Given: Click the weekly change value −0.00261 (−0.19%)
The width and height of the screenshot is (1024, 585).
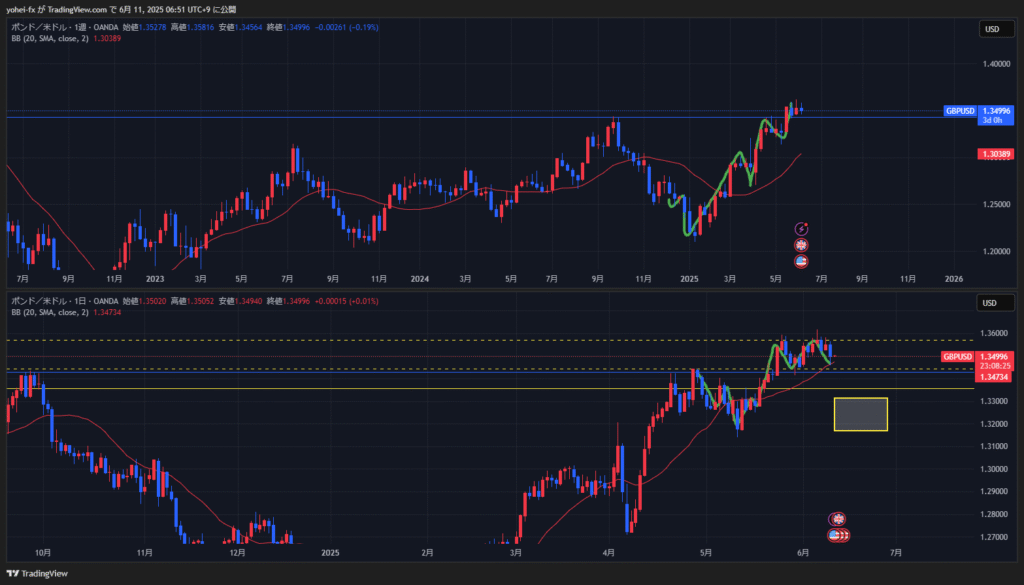Looking at the screenshot, I should 347,27.
